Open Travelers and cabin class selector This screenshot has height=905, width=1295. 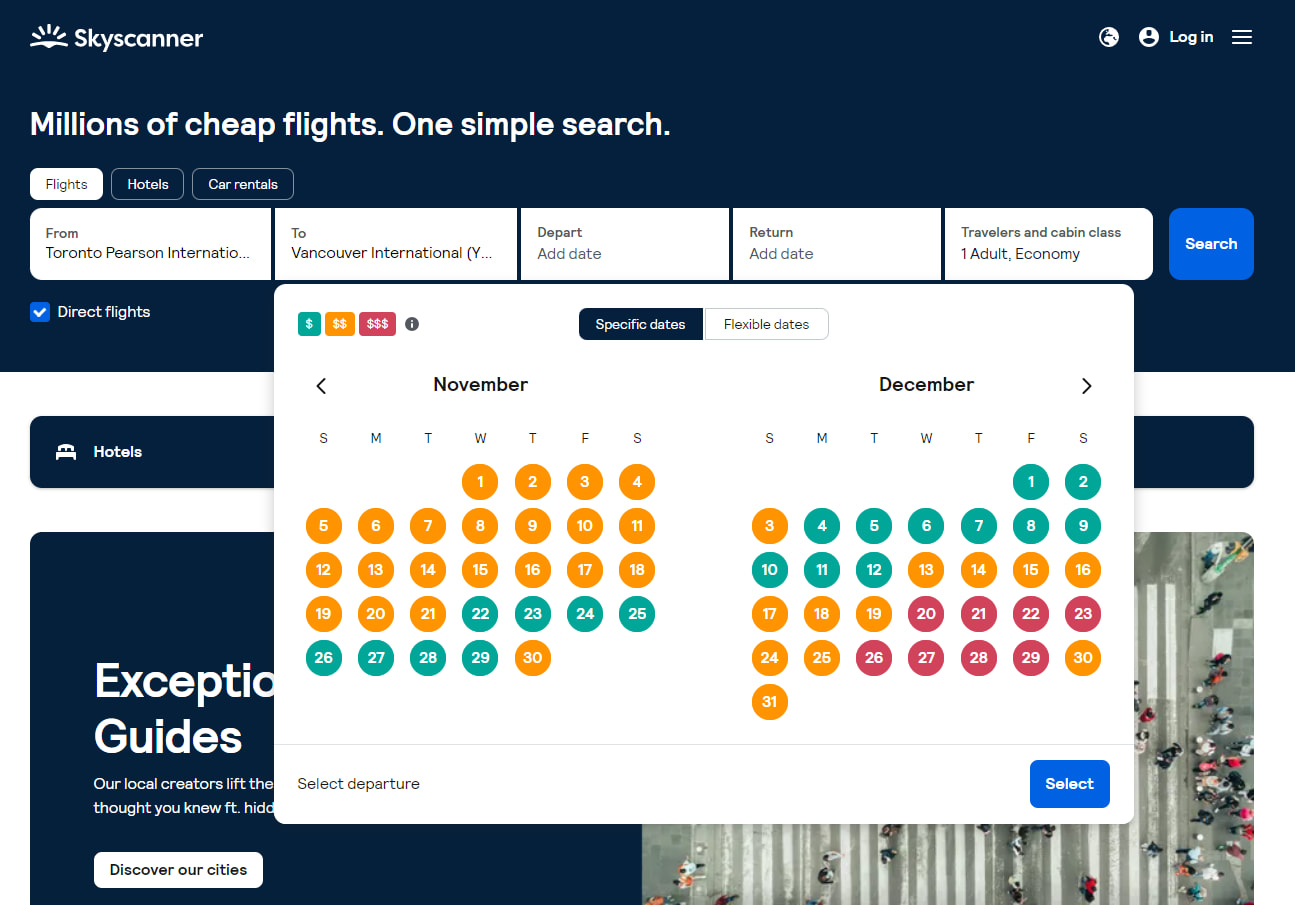(x=1048, y=243)
